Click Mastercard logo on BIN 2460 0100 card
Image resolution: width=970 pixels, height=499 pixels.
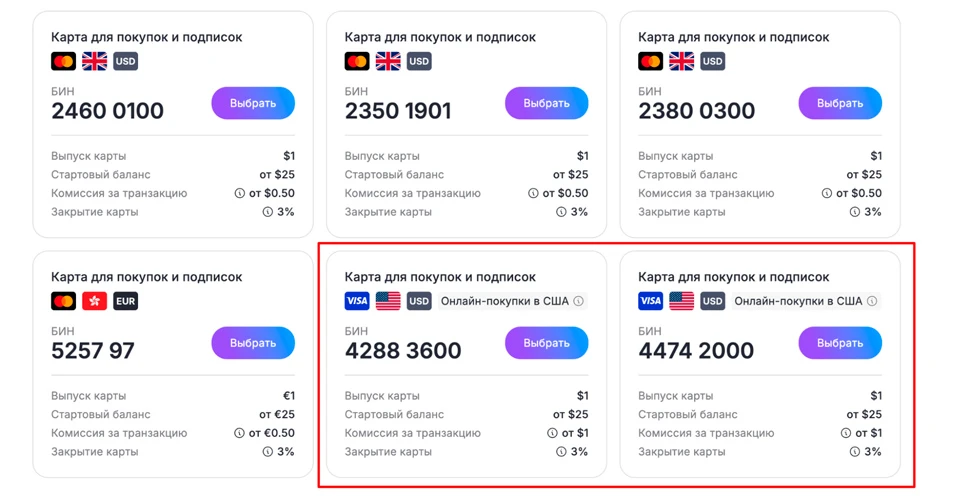(x=64, y=61)
